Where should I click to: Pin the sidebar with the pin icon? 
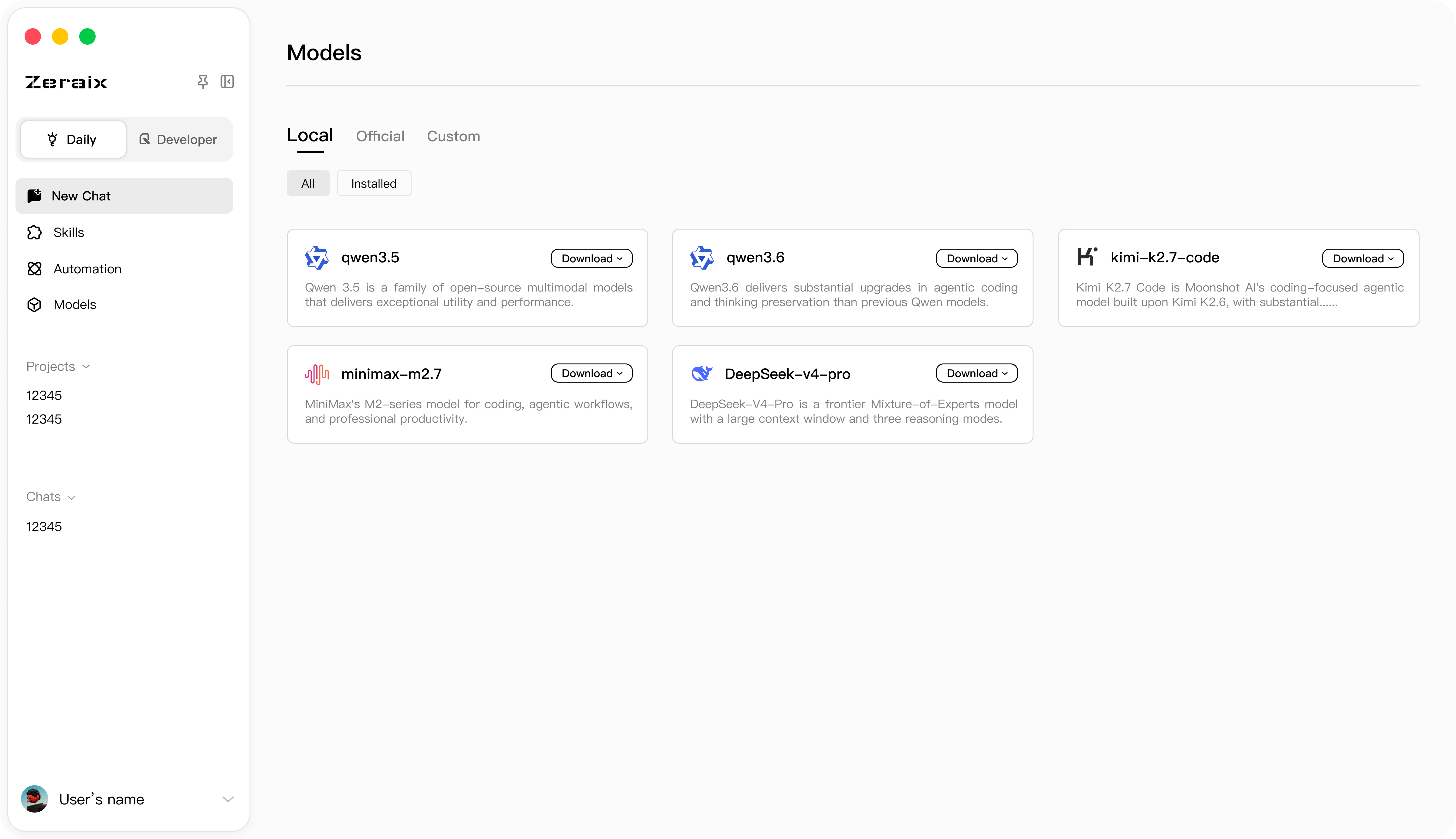pyautogui.click(x=202, y=82)
